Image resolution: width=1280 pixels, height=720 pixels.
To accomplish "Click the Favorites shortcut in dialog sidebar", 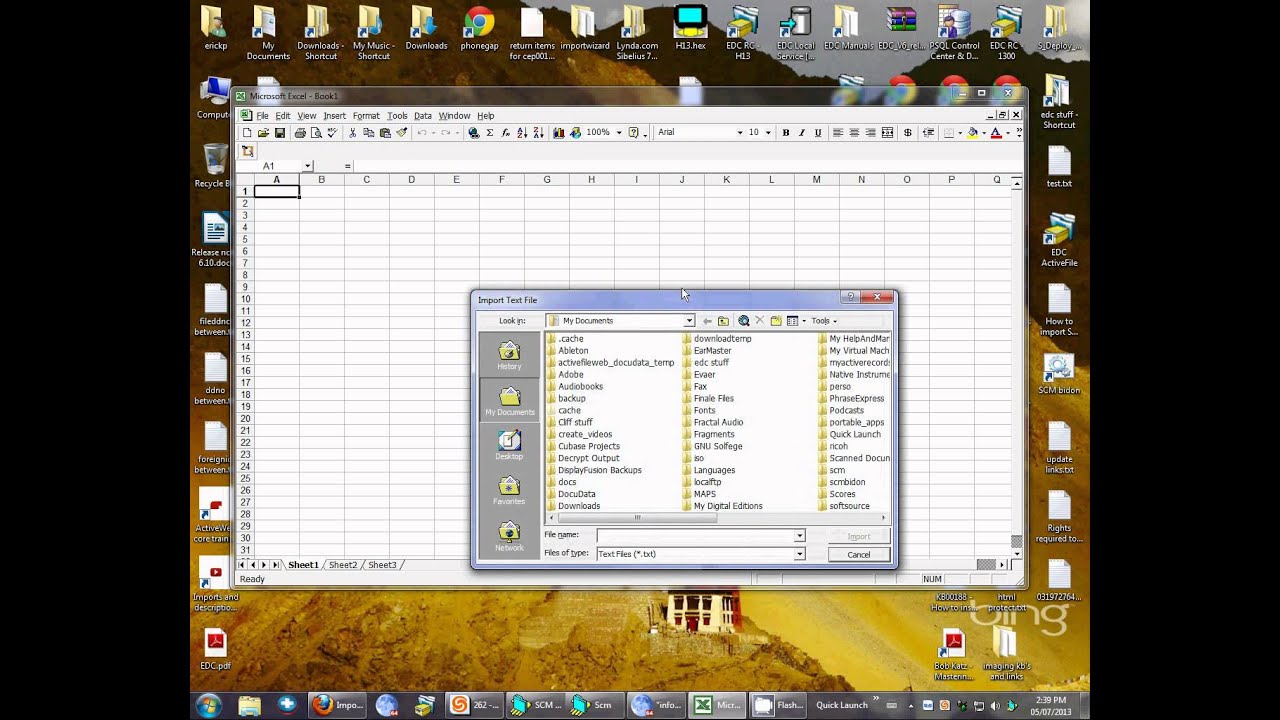I will [509, 491].
